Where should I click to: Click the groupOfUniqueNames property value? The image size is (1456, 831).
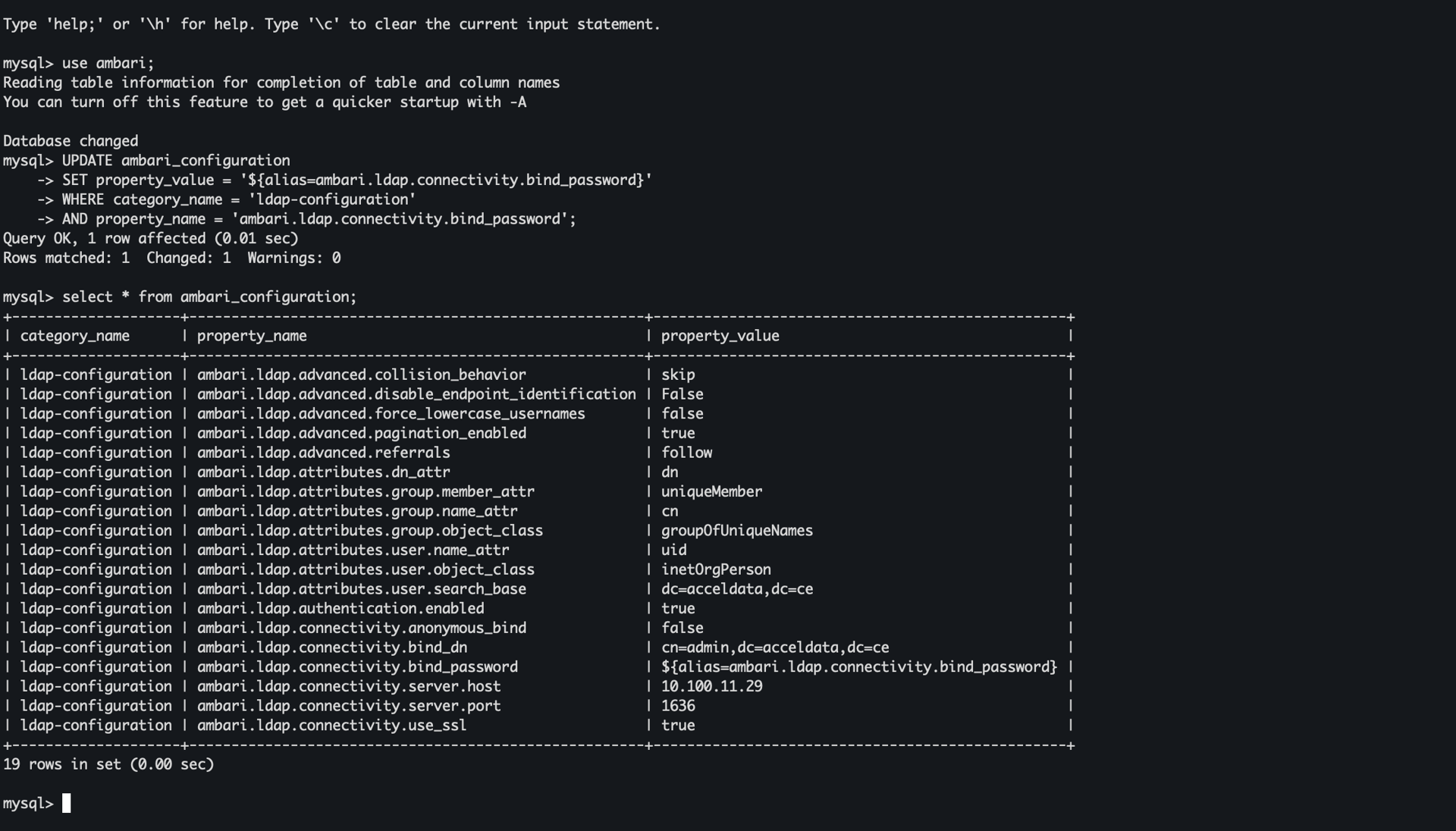(736, 531)
